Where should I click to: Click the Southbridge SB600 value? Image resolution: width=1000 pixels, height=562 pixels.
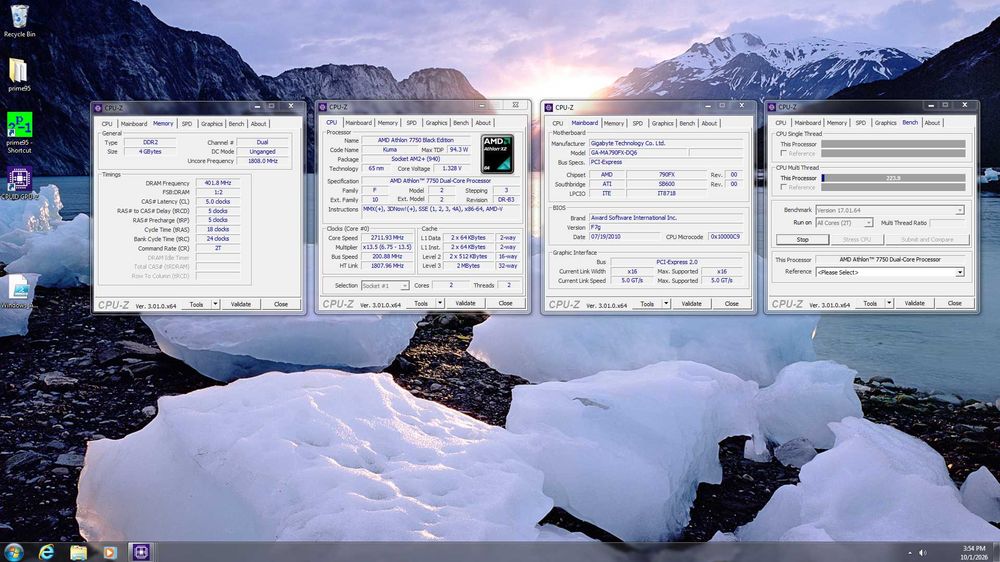coord(666,184)
